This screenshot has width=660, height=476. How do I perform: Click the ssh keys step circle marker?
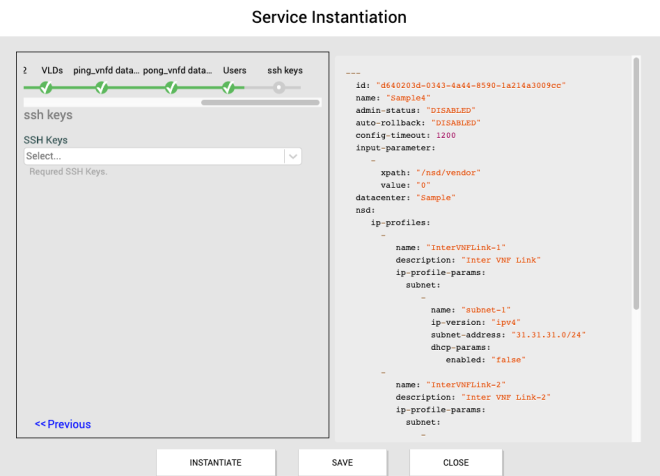click(279, 88)
